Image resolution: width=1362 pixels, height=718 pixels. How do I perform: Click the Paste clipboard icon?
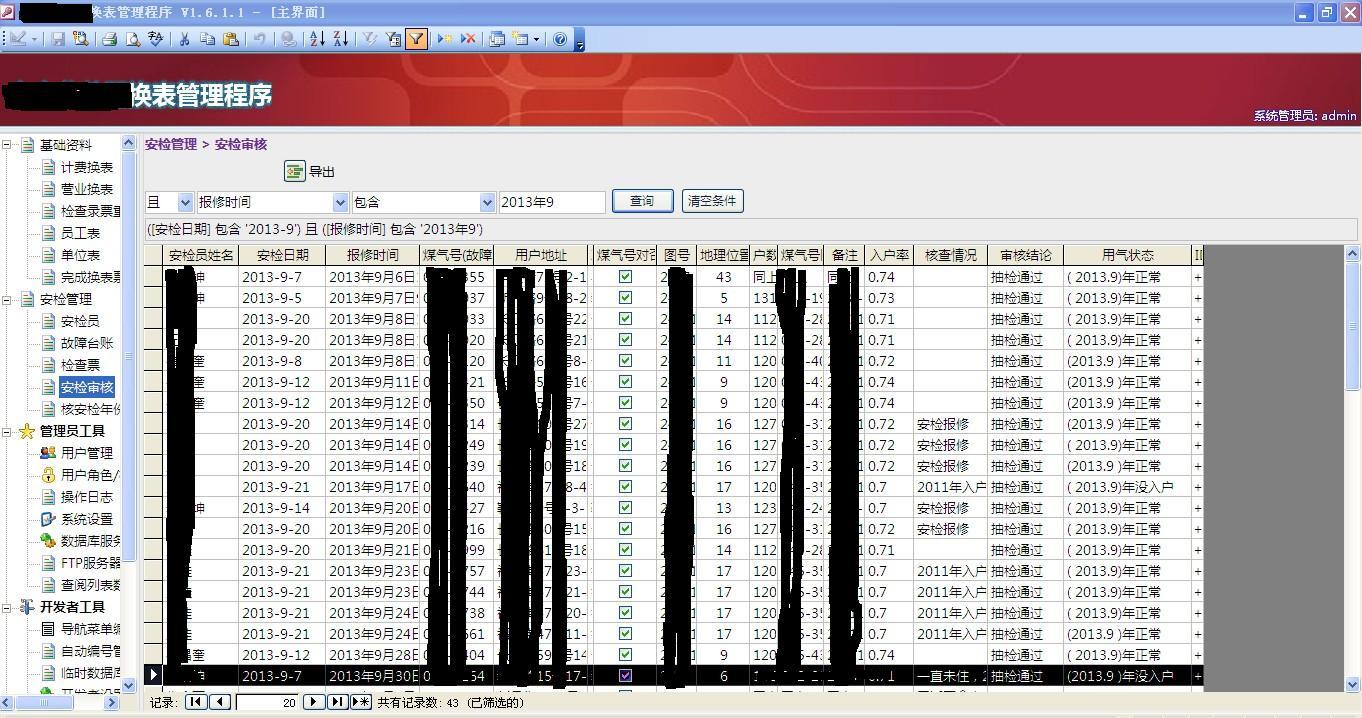[231, 39]
